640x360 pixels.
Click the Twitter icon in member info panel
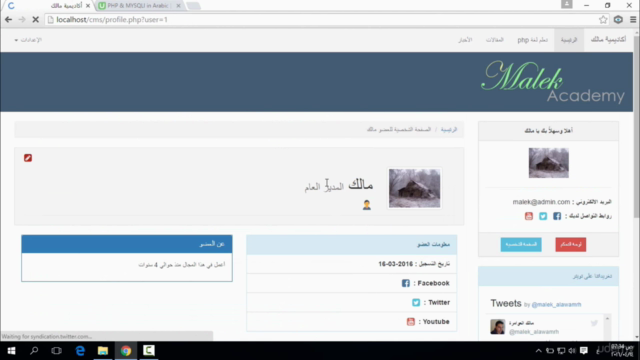tap(416, 302)
